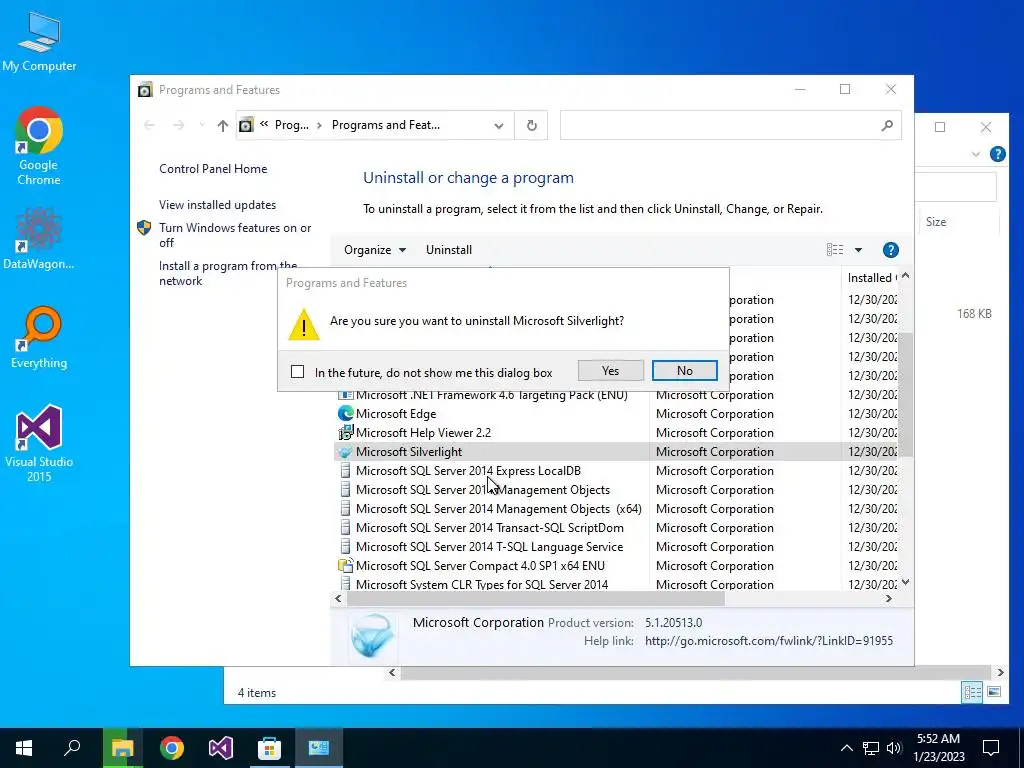Click Turn Windows features on or off
Screen dimensions: 1024x768
pos(235,235)
